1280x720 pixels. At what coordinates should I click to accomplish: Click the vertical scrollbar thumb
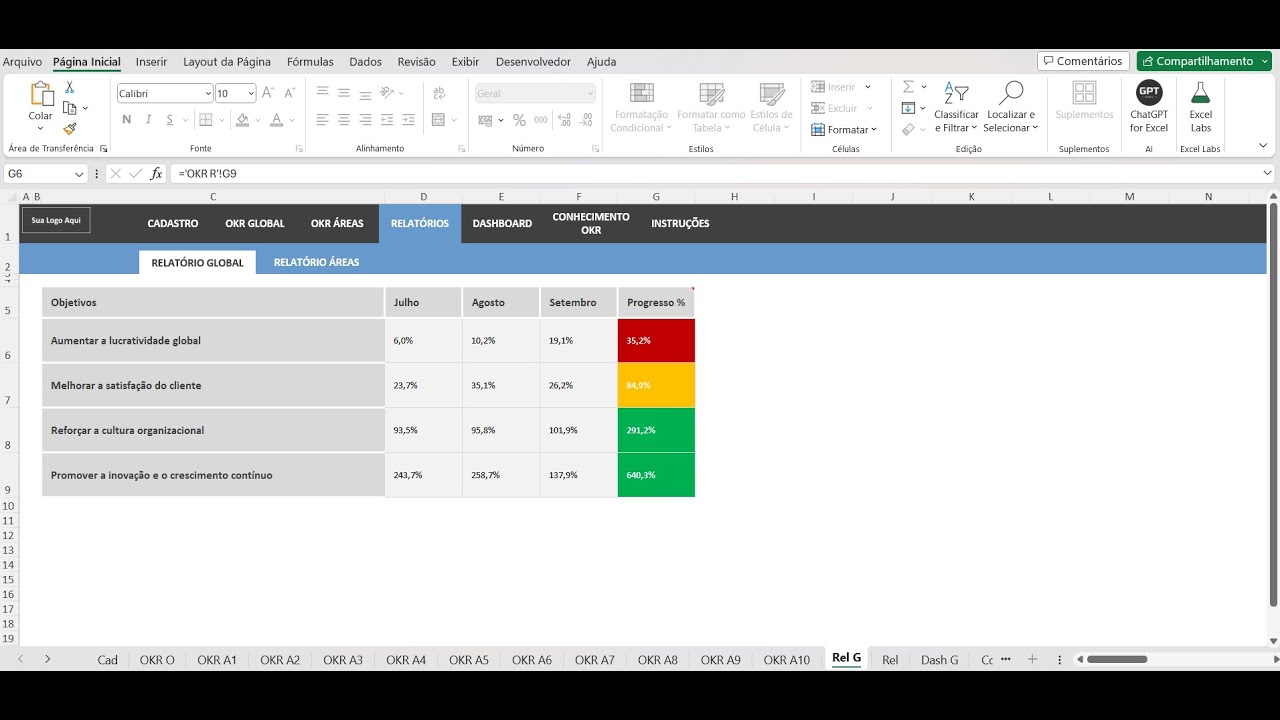(1273, 406)
